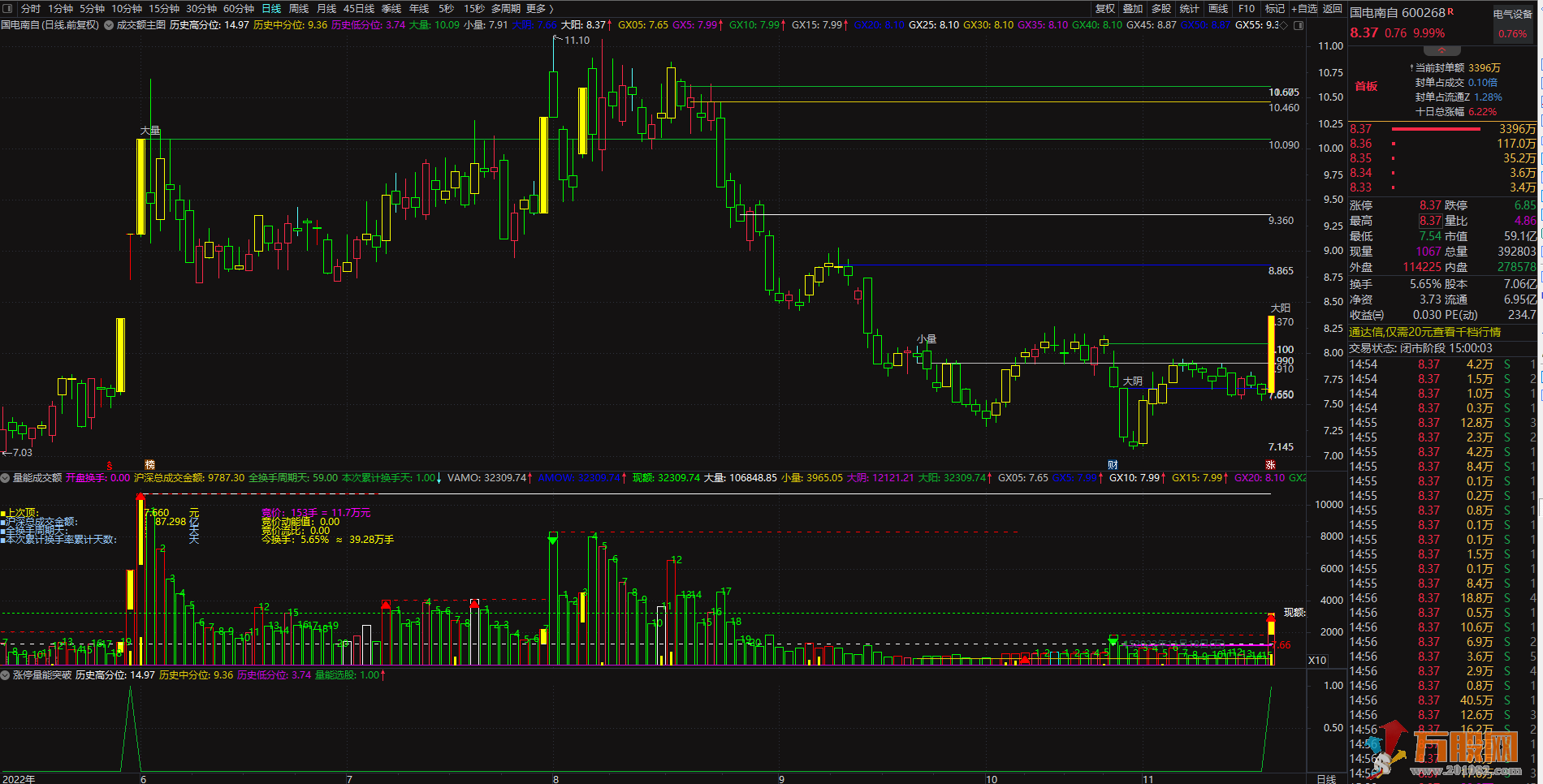
Task: Click the 返回 back button
Action: [x=1333, y=8]
